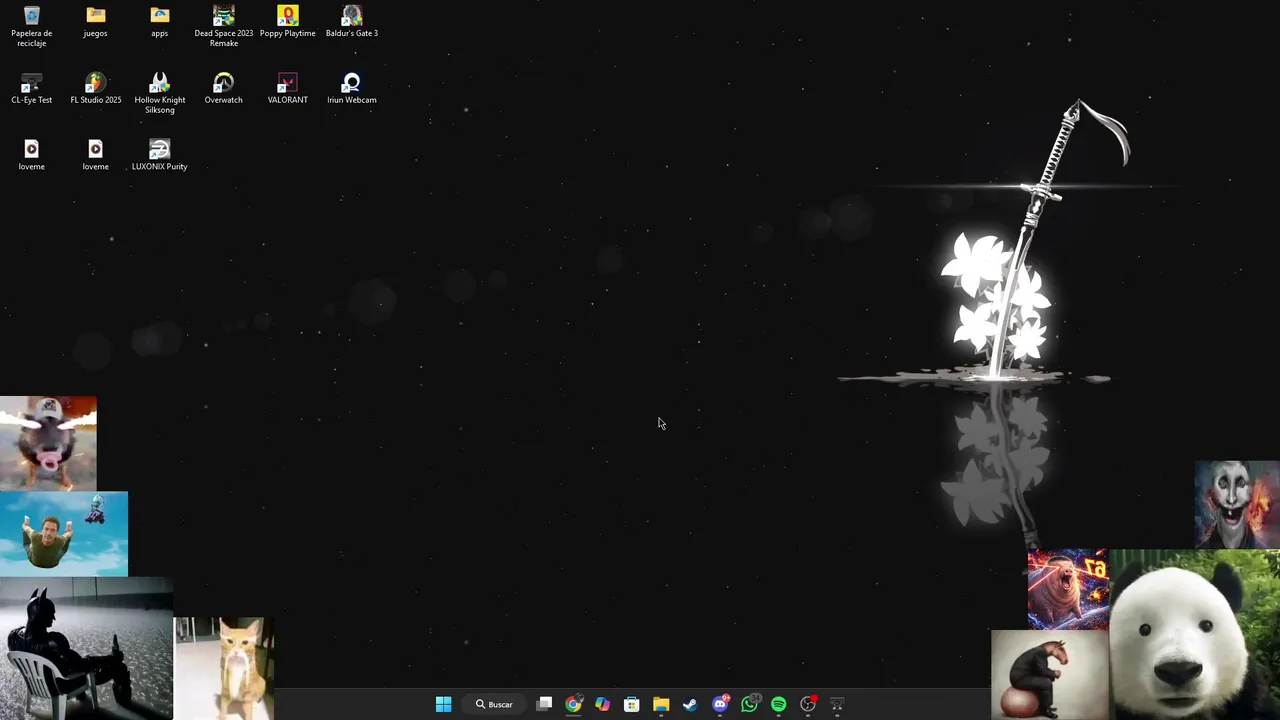Select the apps folder on desktop
Viewport: 1280px width, 720px height.
coord(159,22)
